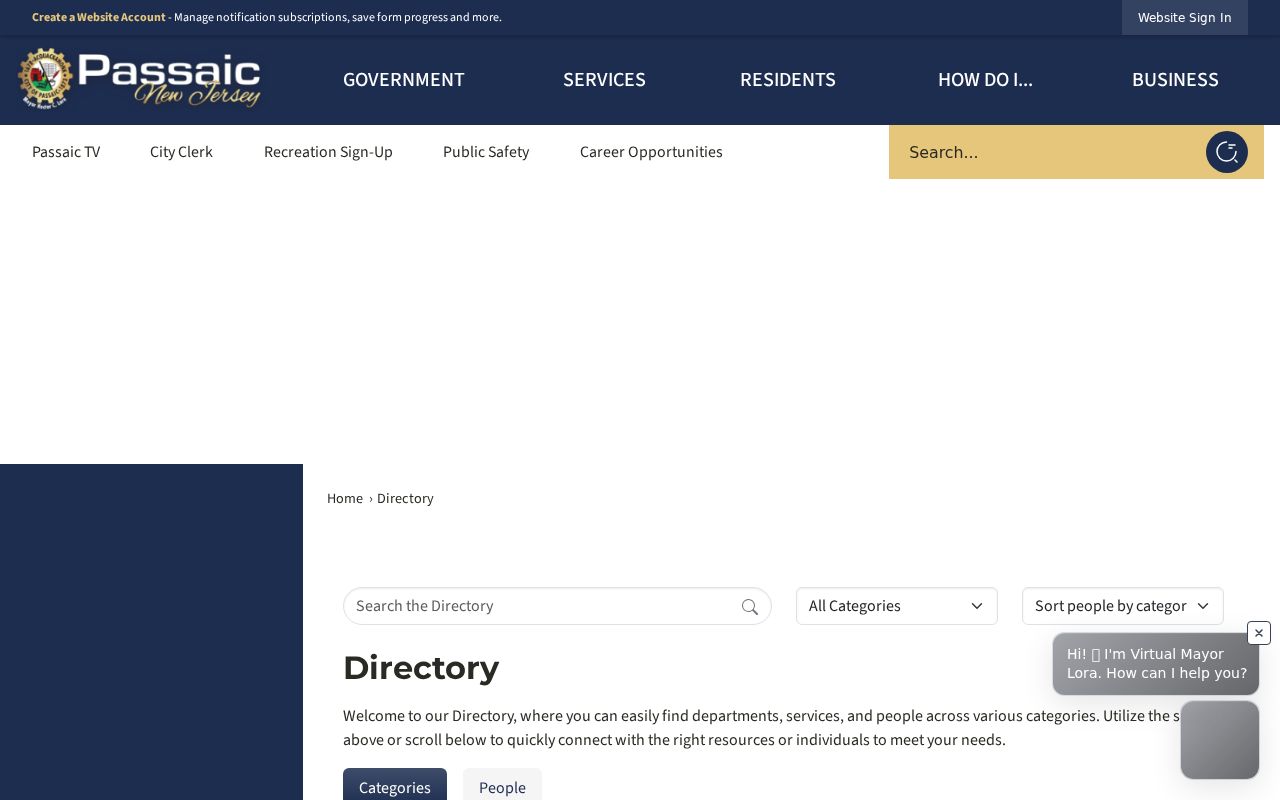Open the All Categories dropdown
1280x800 pixels.
tap(897, 606)
